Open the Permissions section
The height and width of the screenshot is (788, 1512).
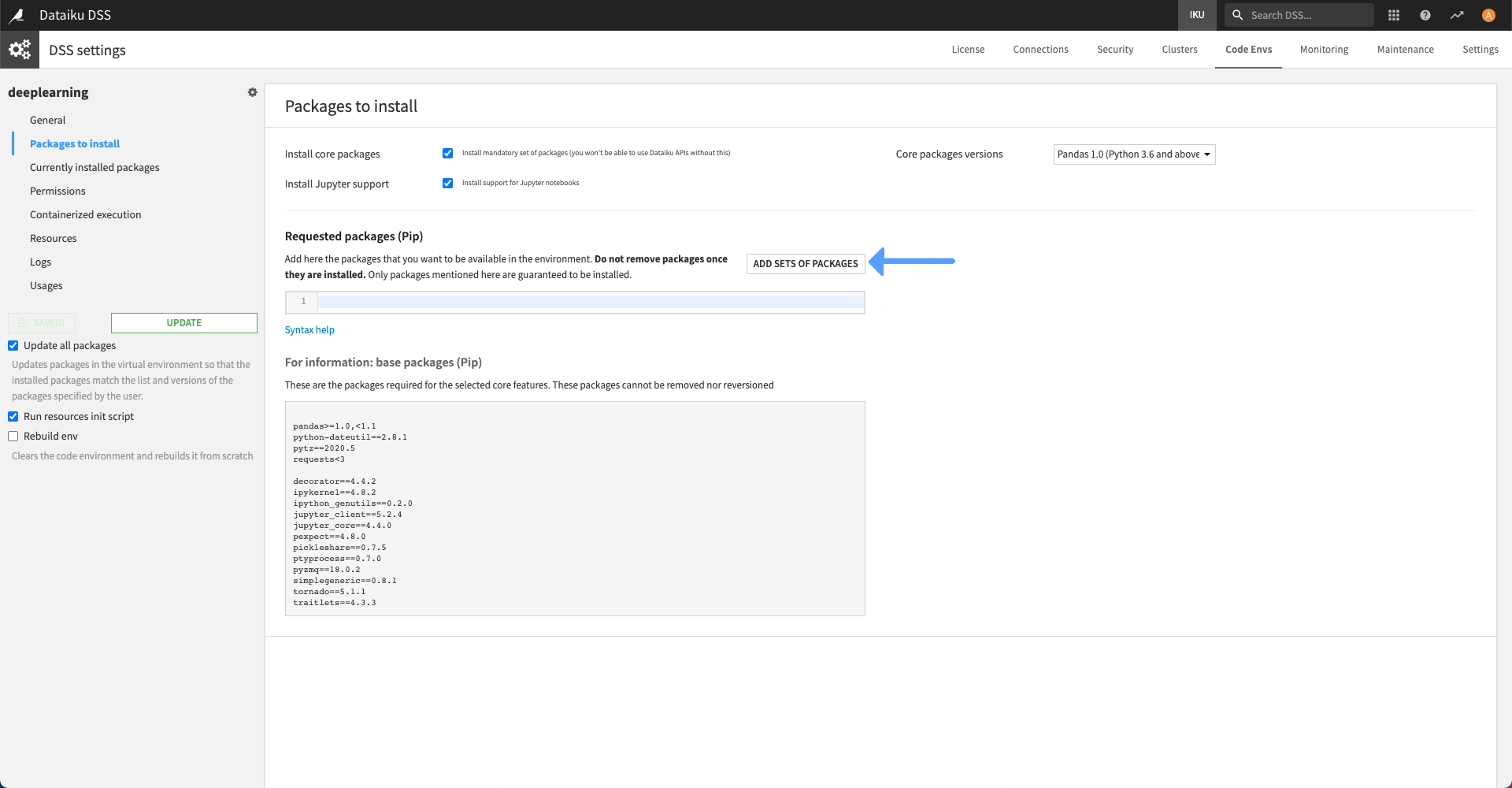(57, 191)
